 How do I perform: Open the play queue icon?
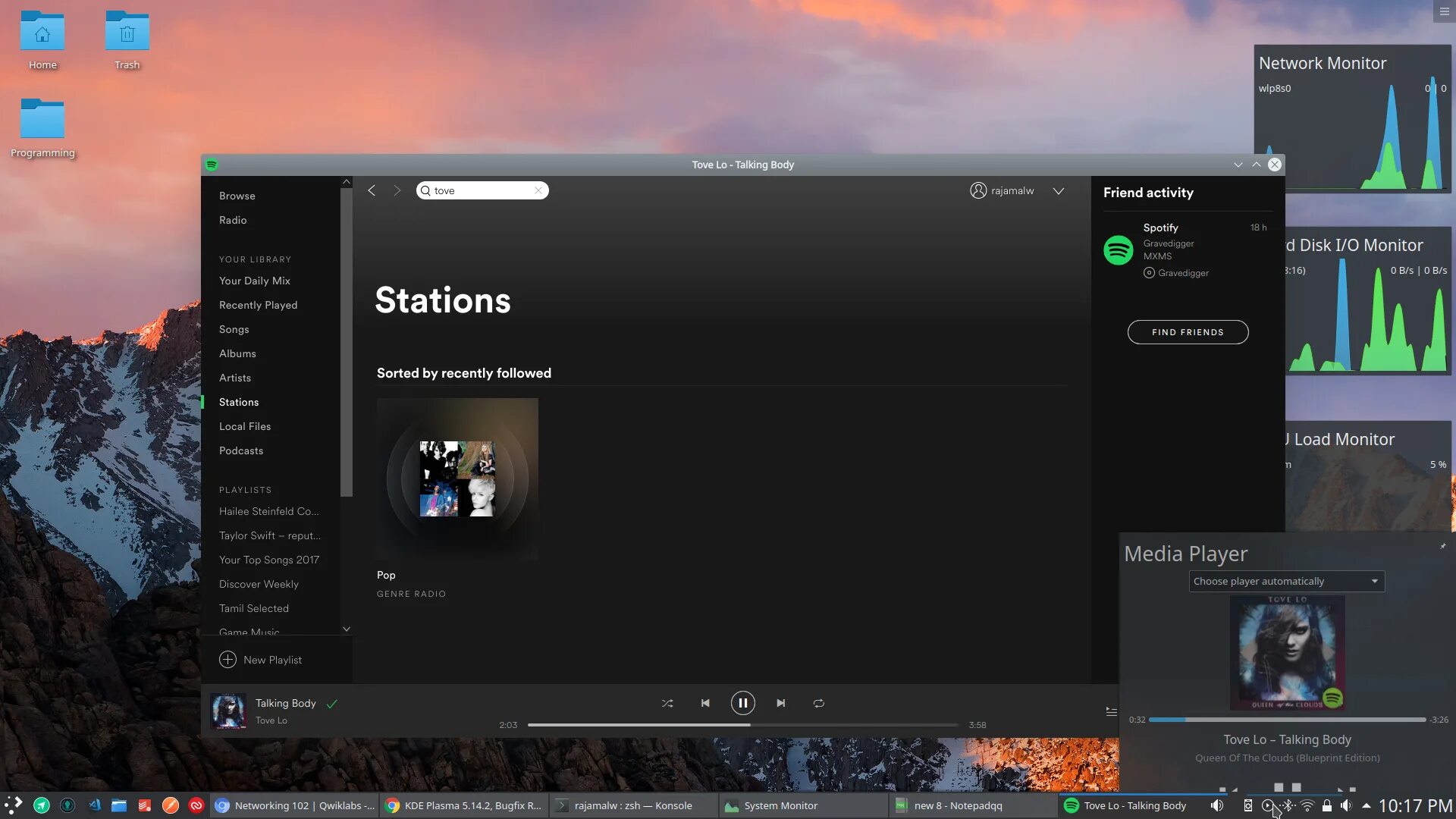tap(1111, 711)
